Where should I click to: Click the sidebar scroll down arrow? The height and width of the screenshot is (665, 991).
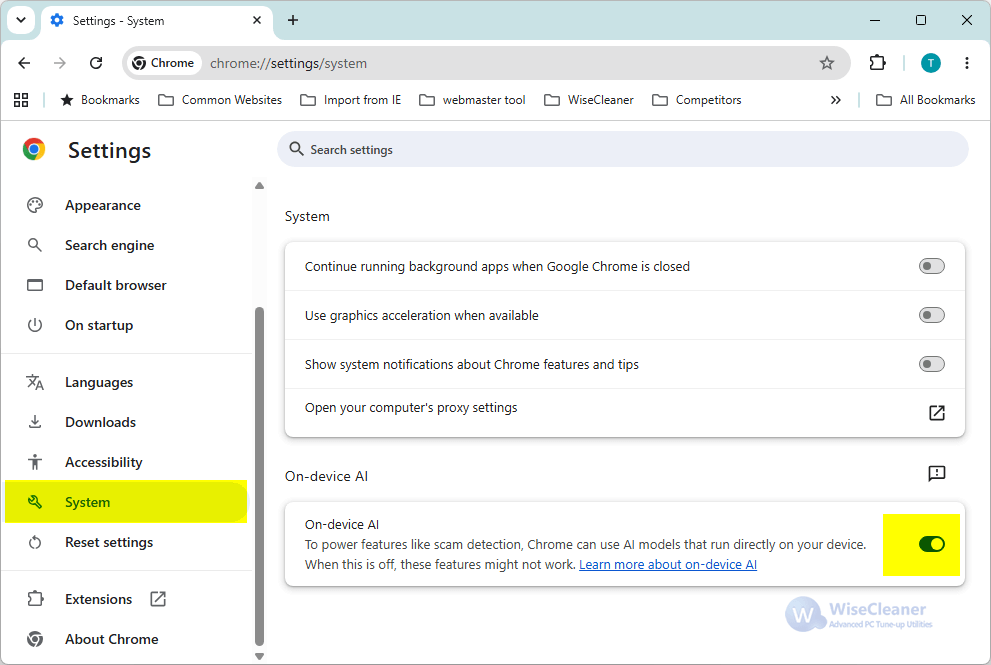[x=259, y=656]
